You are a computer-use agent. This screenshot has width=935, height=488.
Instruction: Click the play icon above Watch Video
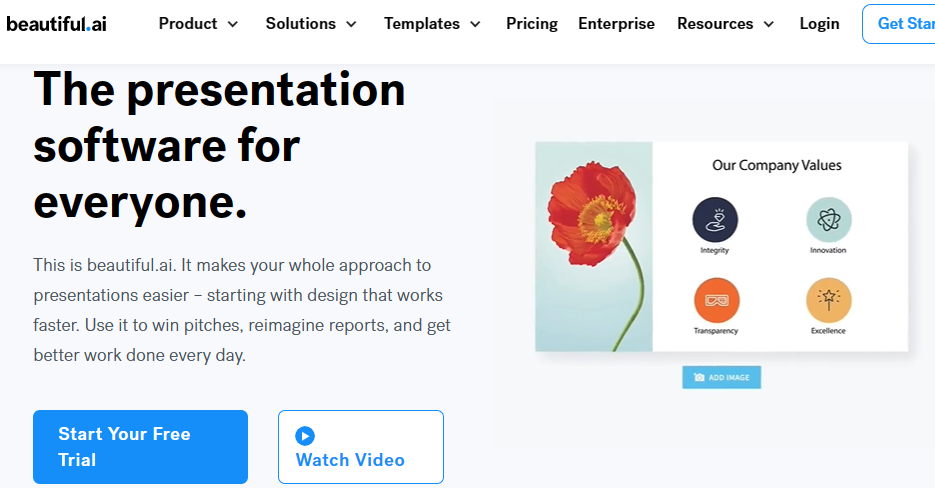click(x=305, y=436)
